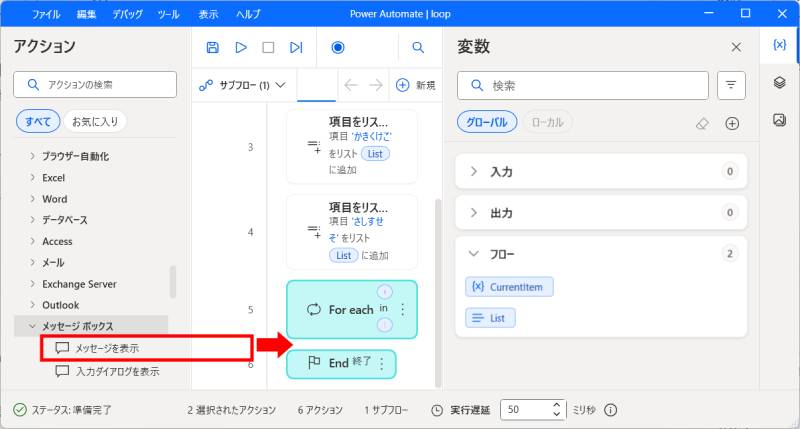
Task: Open the サブフロー dropdown
Action: (243, 85)
